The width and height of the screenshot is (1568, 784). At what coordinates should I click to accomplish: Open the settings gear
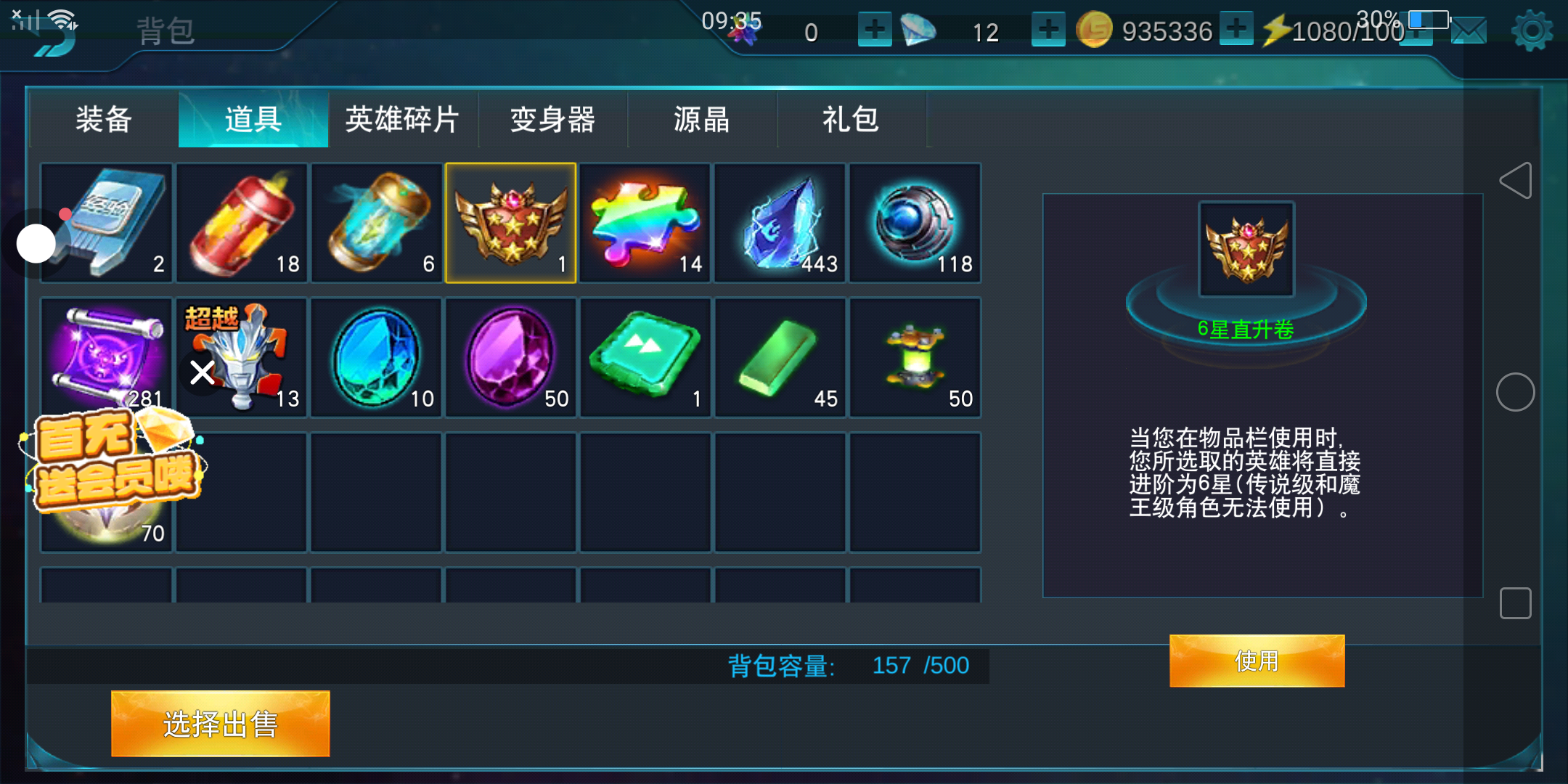[x=1532, y=30]
